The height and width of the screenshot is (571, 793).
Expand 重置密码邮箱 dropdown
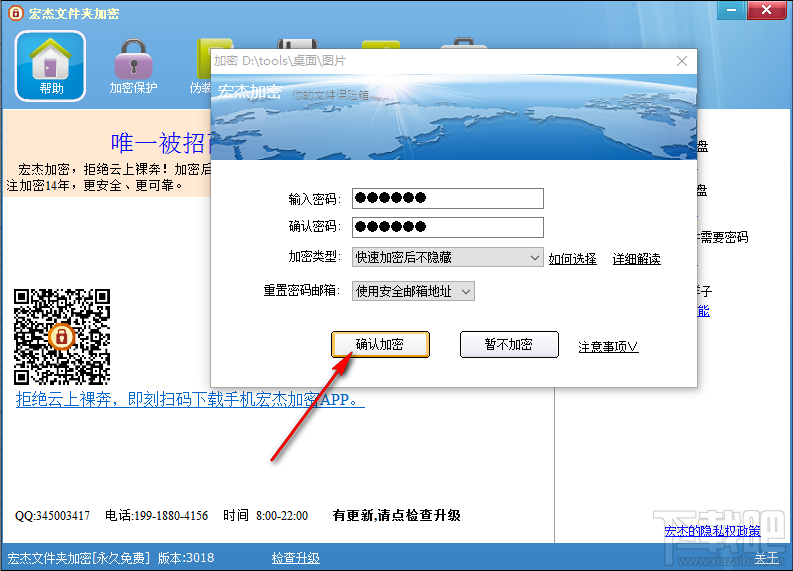413,291
